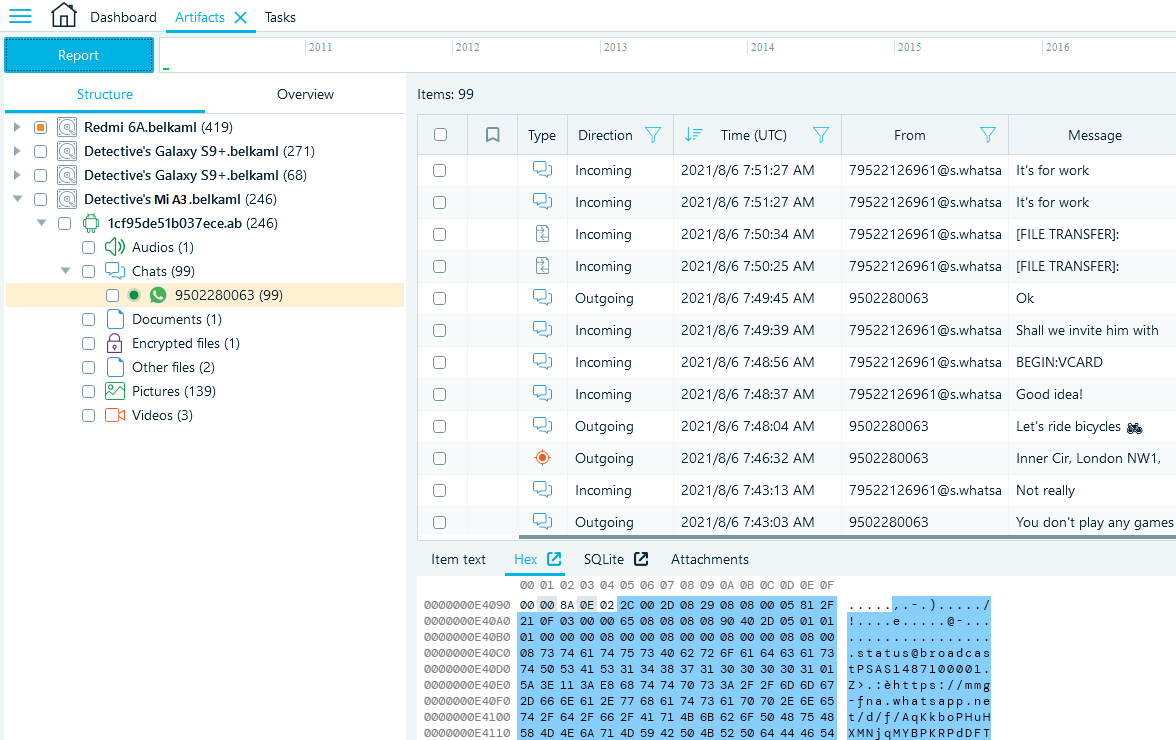This screenshot has width=1176, height=740.
Task: Click the Pictures image icon
Action: pos(115,391)
